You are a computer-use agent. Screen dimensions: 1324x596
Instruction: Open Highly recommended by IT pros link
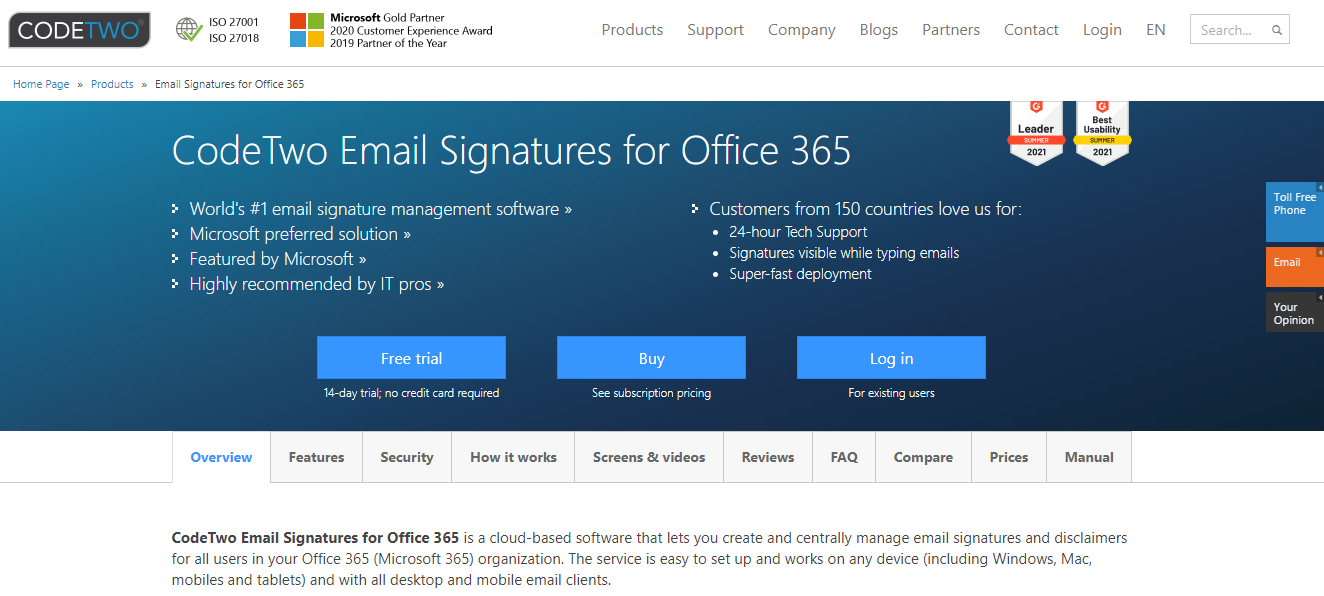[317, 284]
